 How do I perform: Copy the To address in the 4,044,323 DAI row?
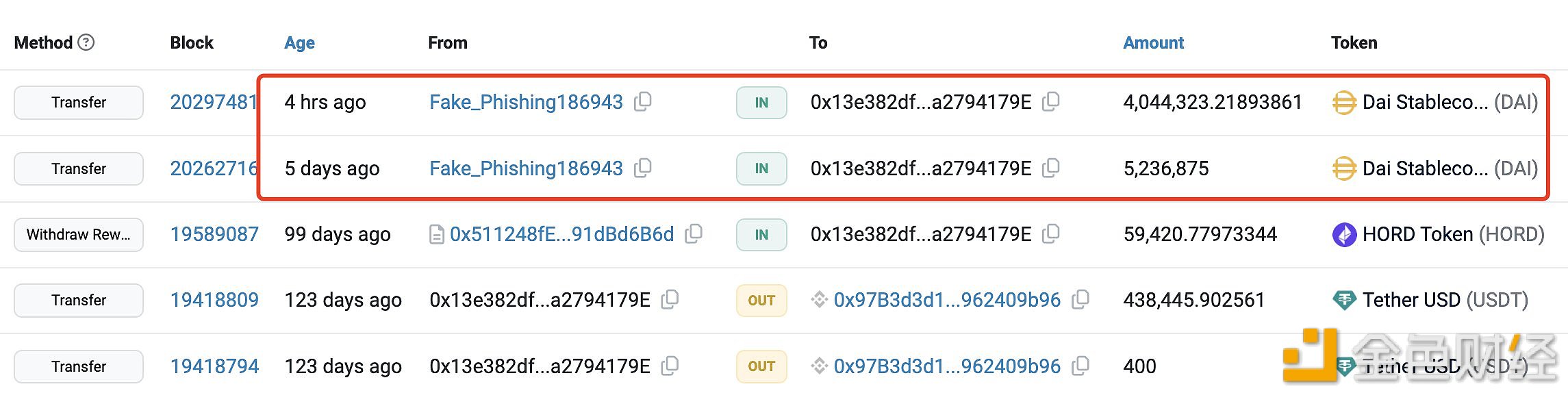1050,102
